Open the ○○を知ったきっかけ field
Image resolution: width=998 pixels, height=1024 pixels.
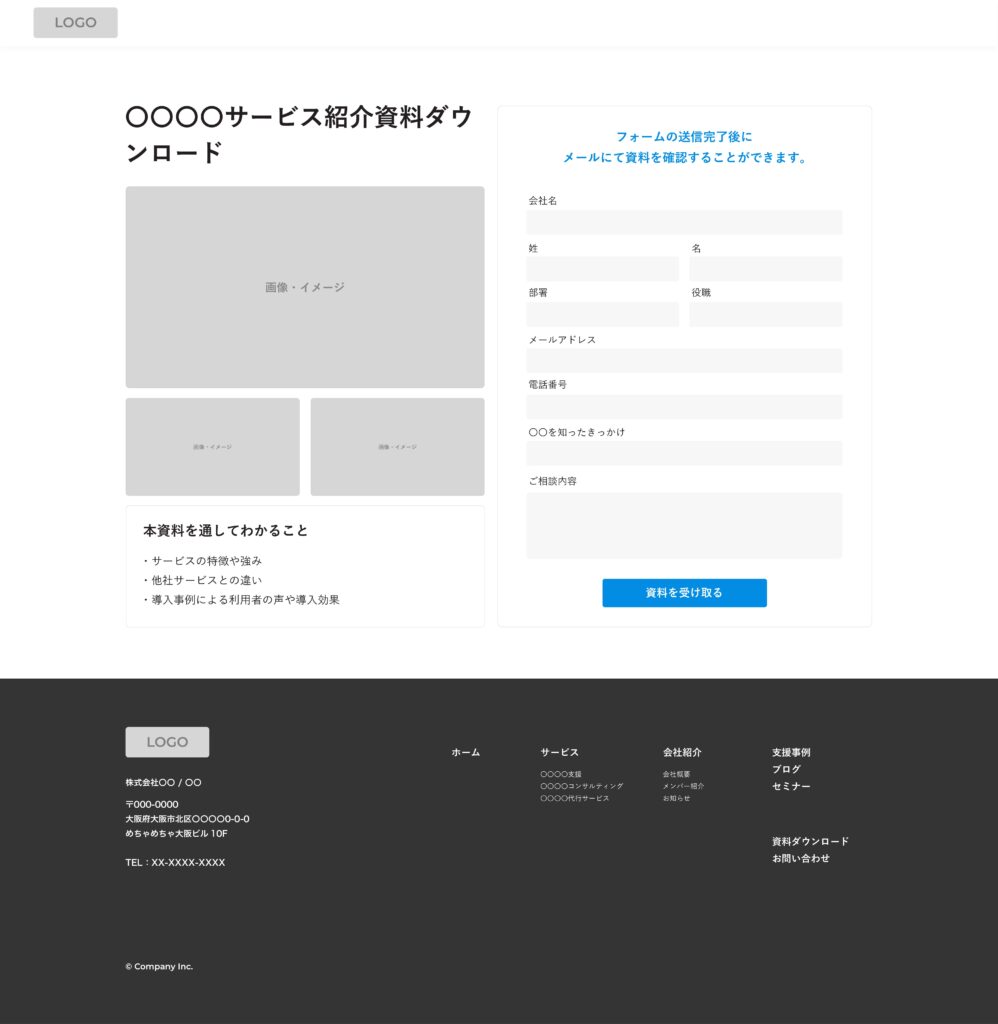684,453
